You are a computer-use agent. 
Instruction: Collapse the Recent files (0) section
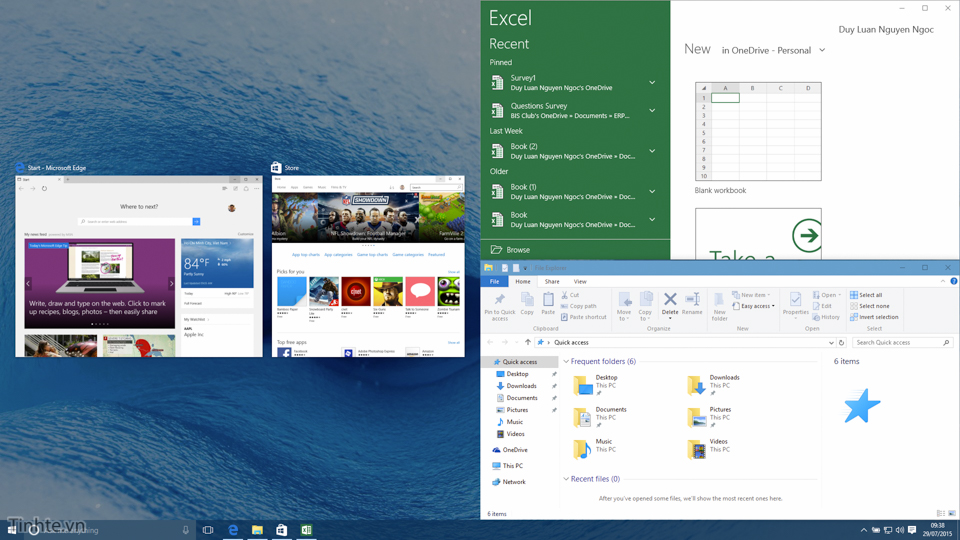coord(566,479)
